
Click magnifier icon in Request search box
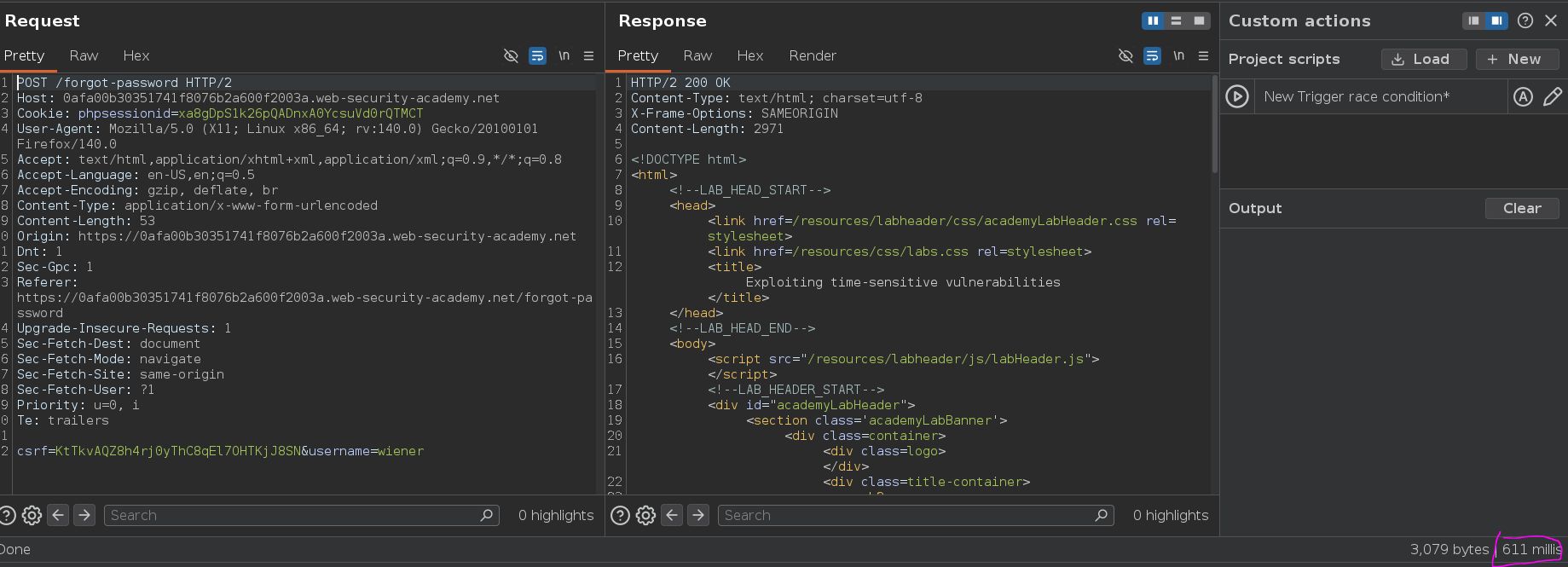click(x=487, y=515)
